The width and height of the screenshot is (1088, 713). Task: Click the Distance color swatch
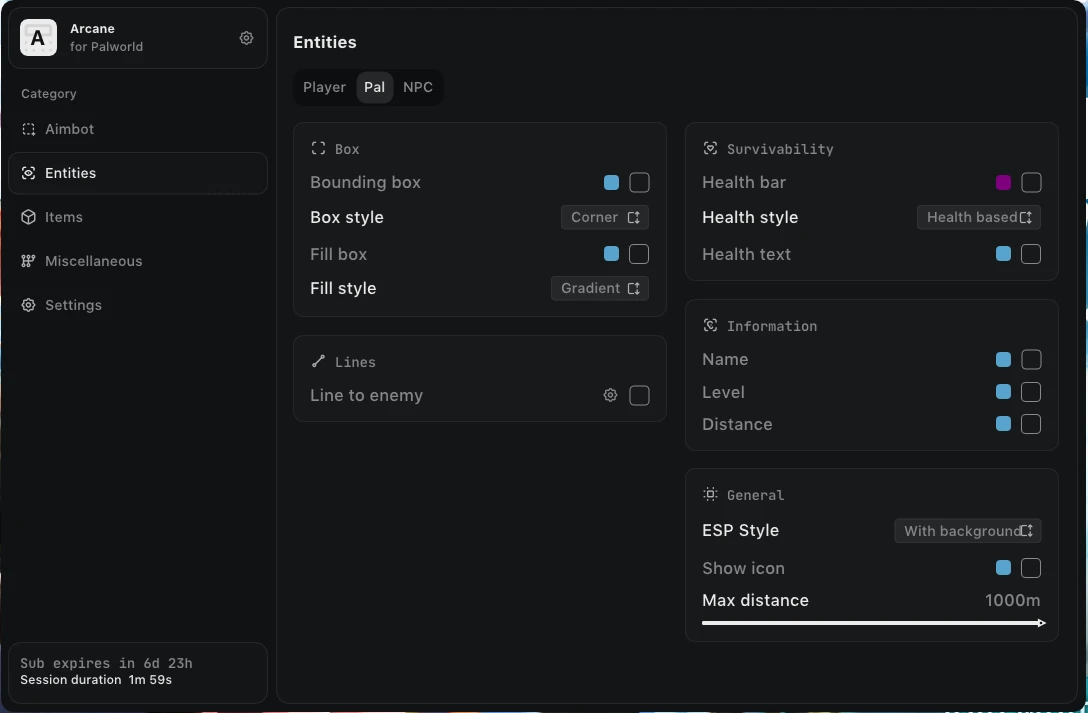click(1003, 424)
